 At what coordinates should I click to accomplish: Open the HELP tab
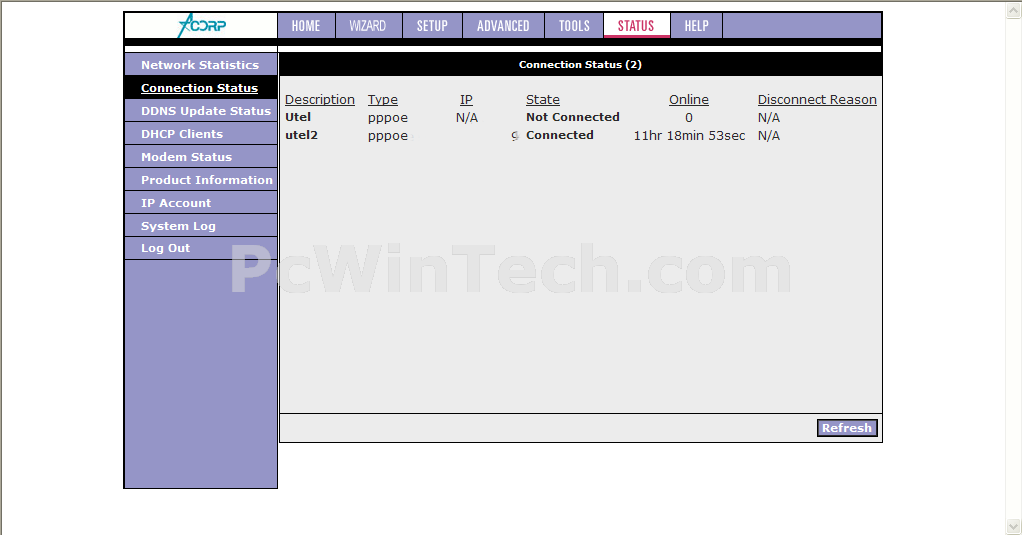click(x=696, y=26)
